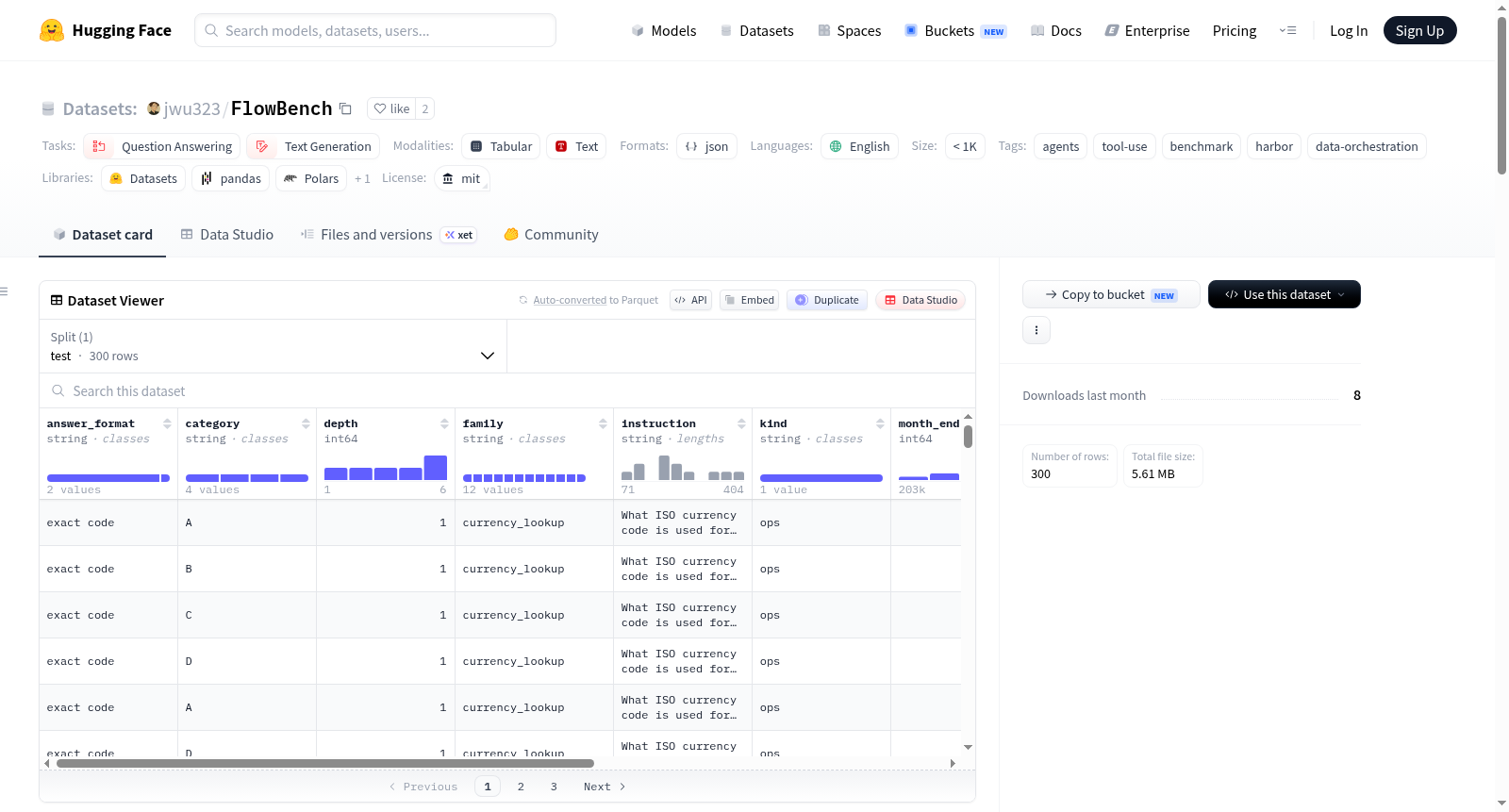Open the Datasets nav item
This screenshot has height=812, width=1509.
756,30
